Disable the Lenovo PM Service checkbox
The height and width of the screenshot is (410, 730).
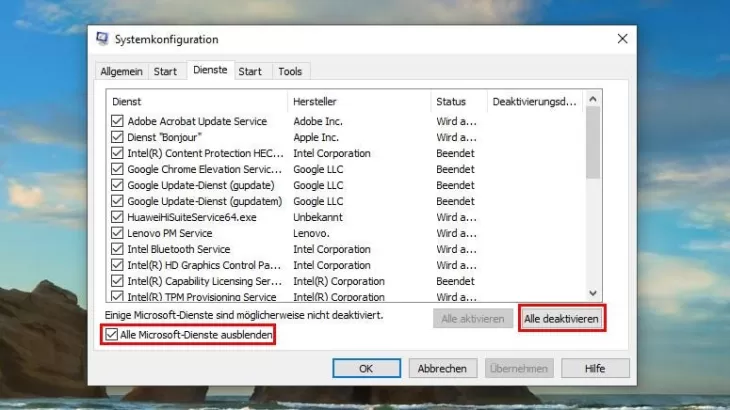tap(118, 234)
